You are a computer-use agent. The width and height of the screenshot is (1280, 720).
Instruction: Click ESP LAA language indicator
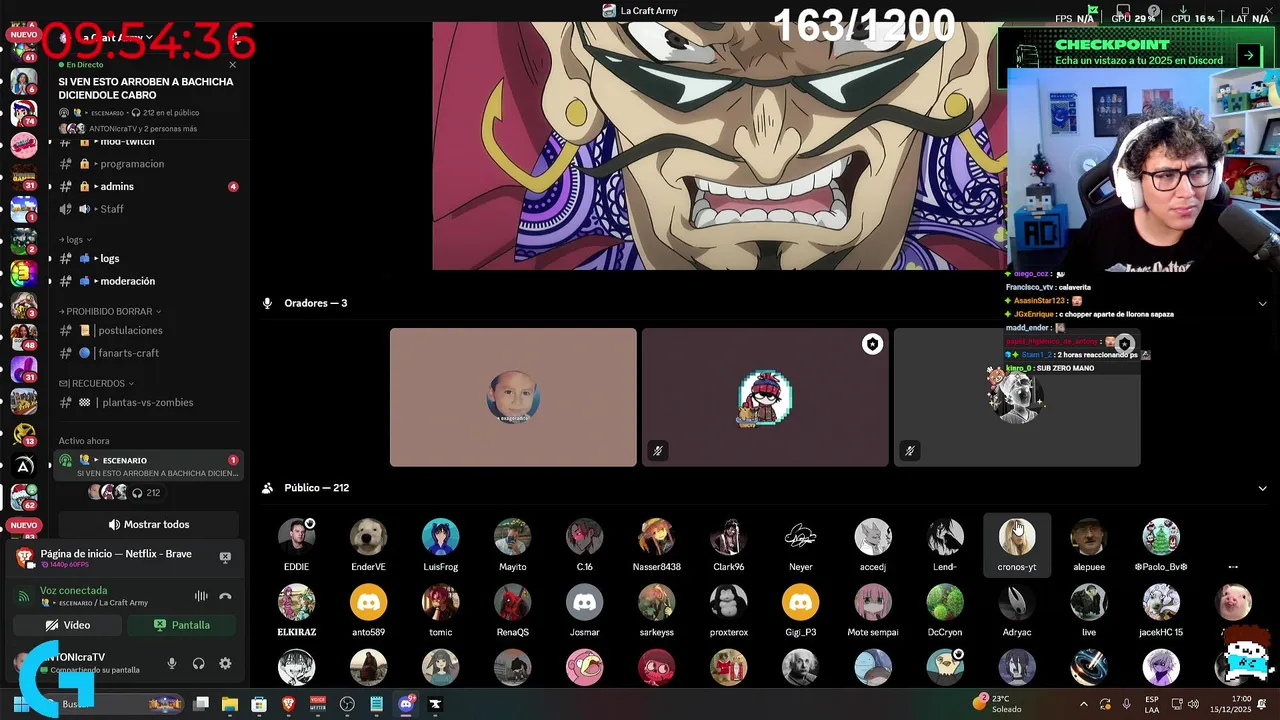(1152, 704)
